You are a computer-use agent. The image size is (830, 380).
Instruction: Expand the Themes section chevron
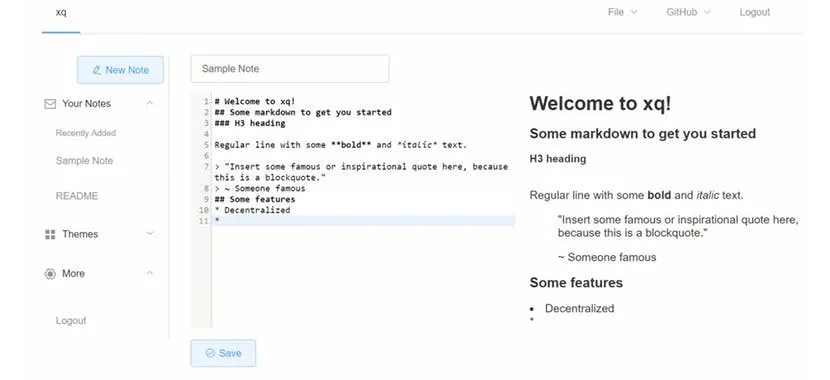pos(150,233)
